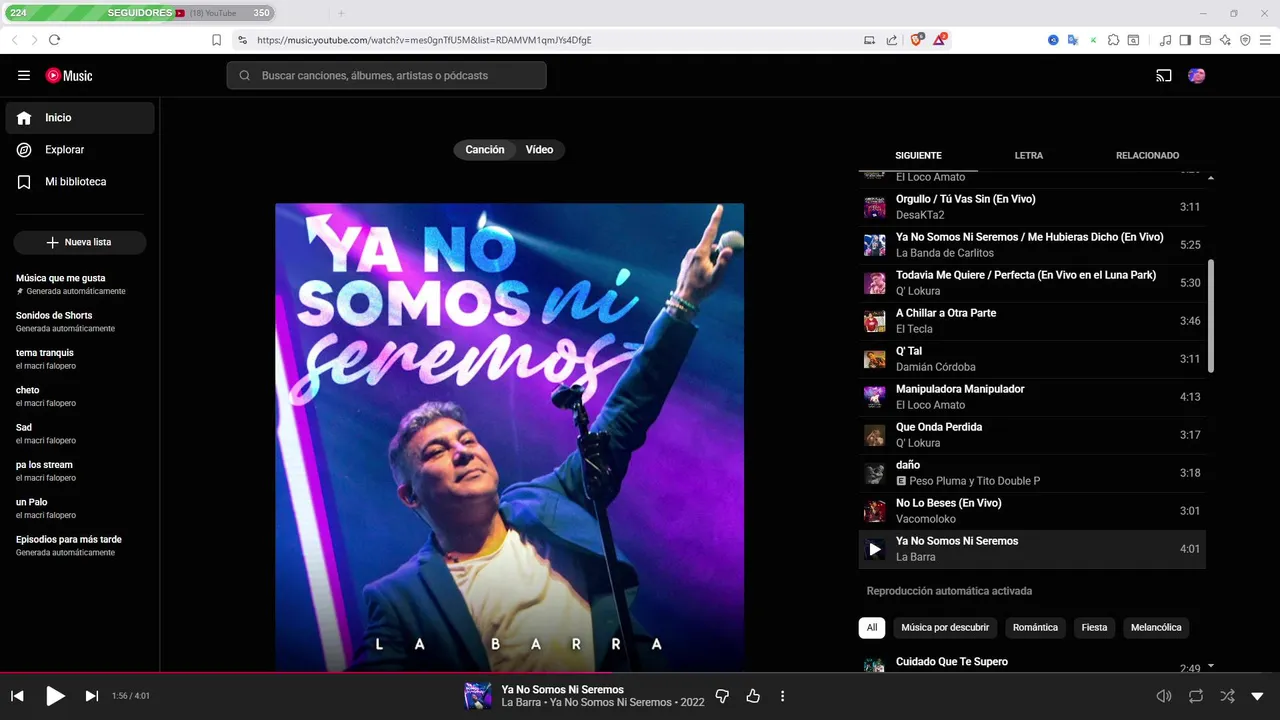
Task: Play Q' Tal by Damián Córdoba
Action: point(1032,359)
